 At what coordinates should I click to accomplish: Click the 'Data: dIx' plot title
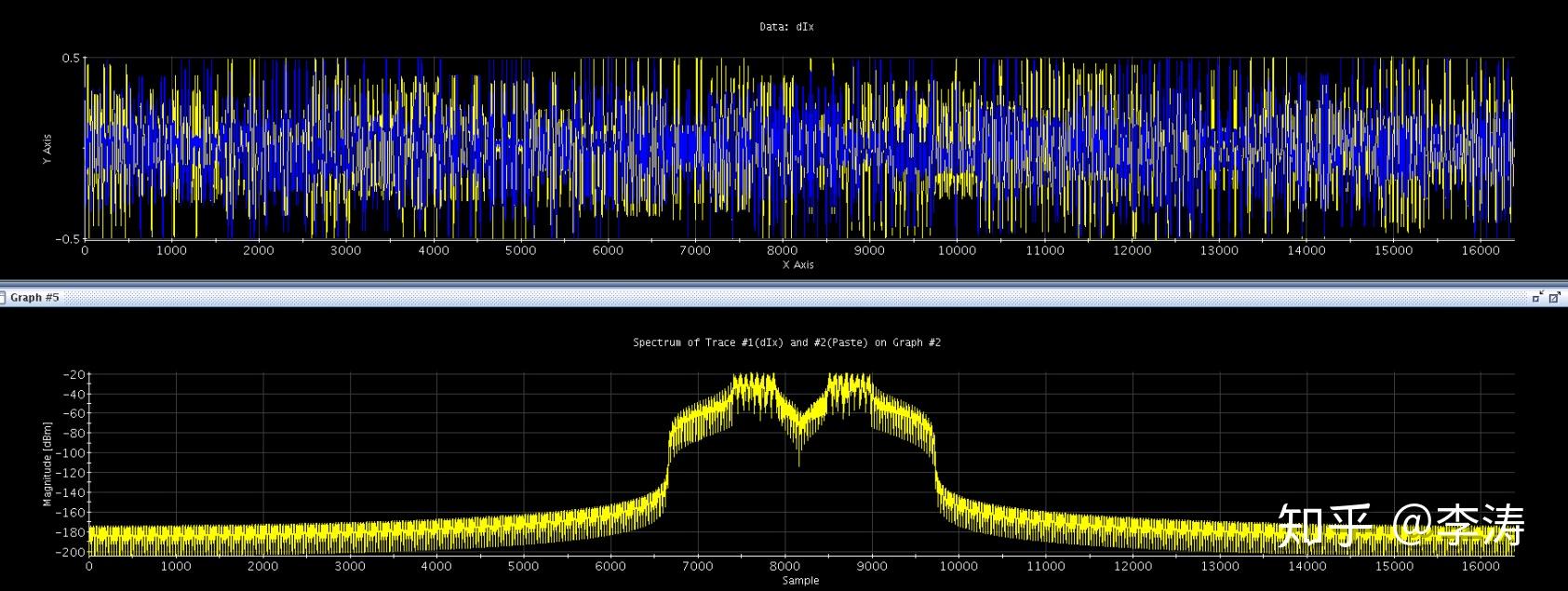click(x=786, y=27)
